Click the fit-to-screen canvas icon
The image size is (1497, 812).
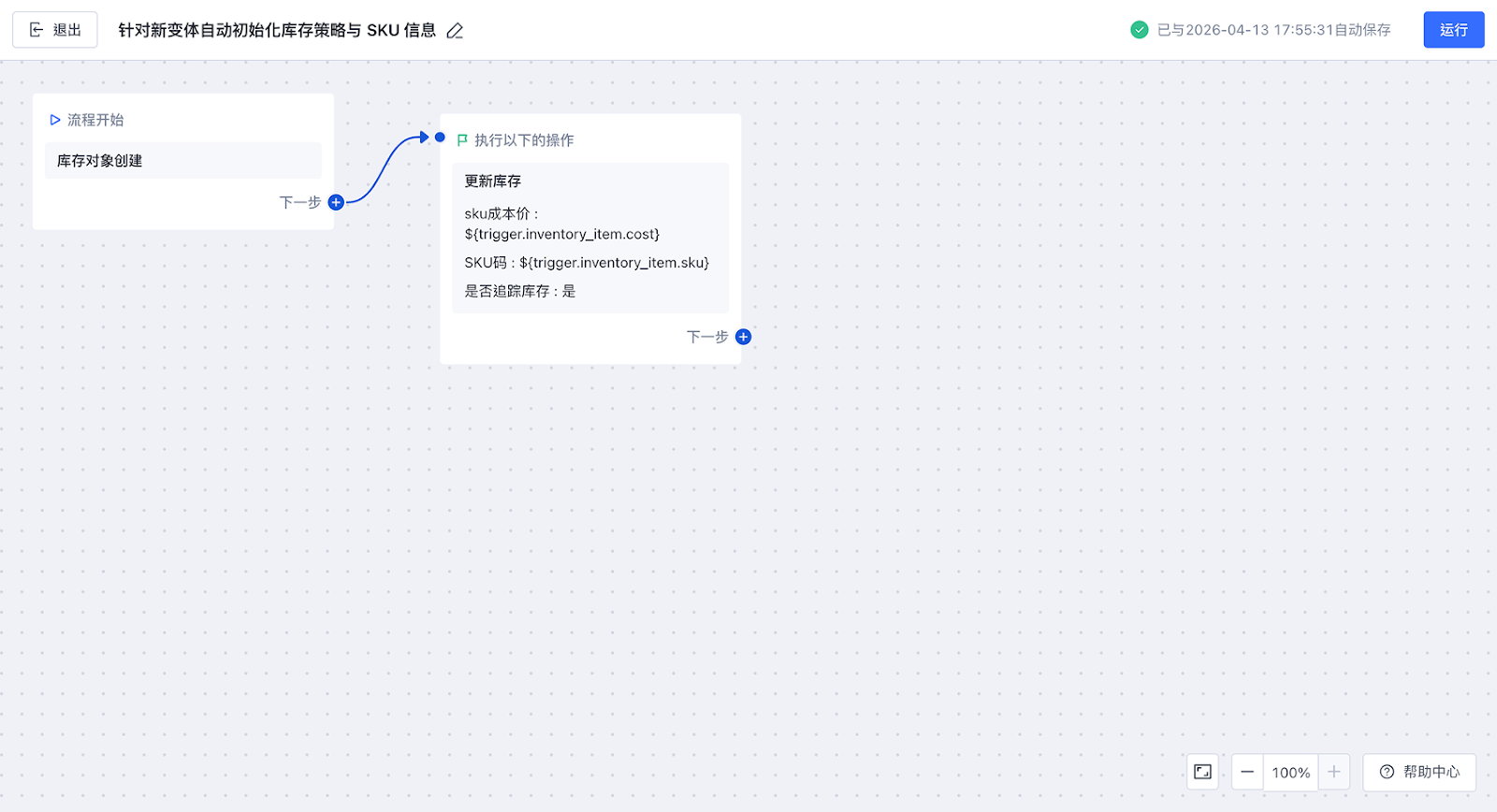coord(1202,772)
